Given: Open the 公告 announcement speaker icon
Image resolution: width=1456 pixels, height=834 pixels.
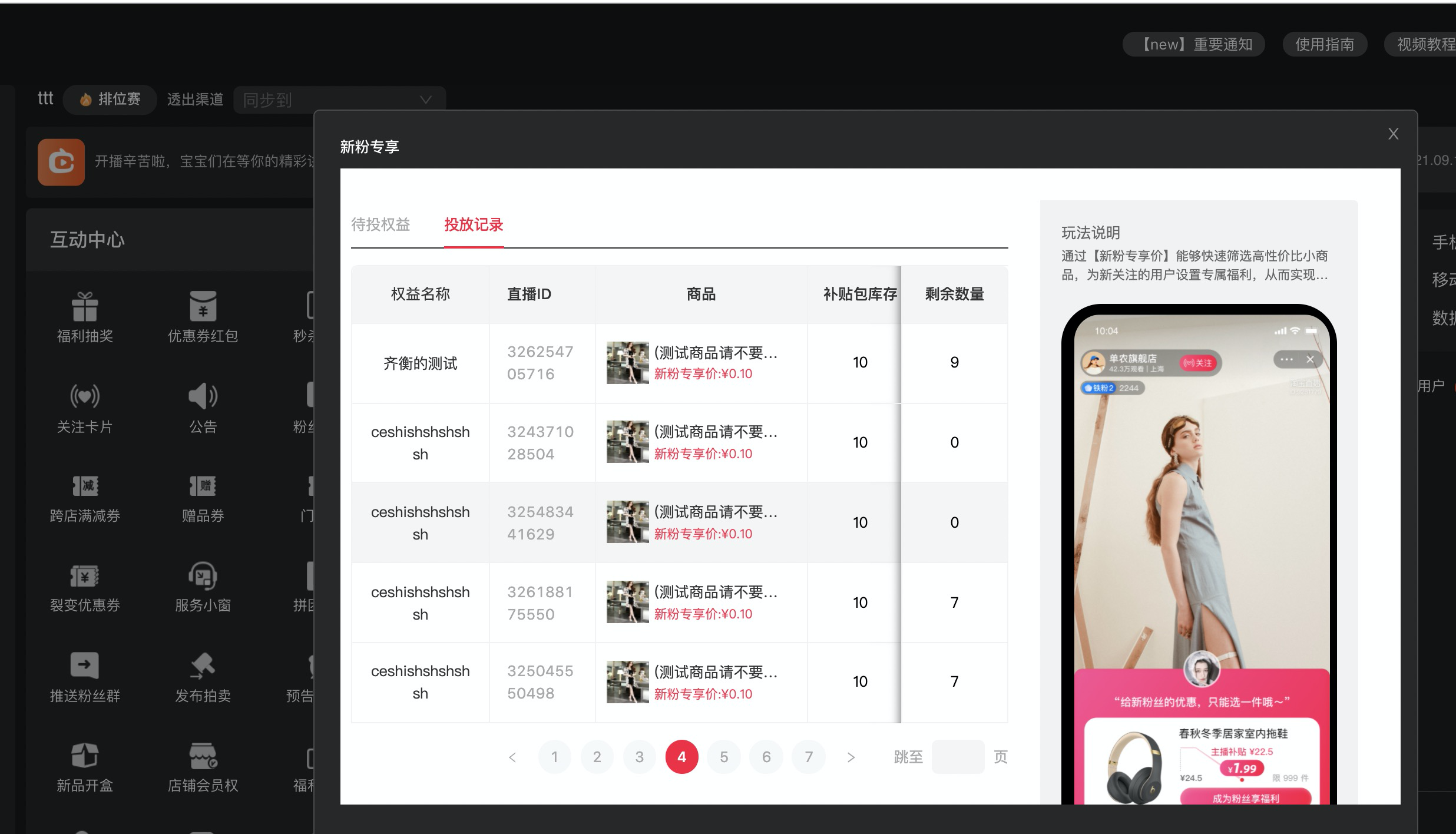Looking at the screenshot, I should pos(203,396).
